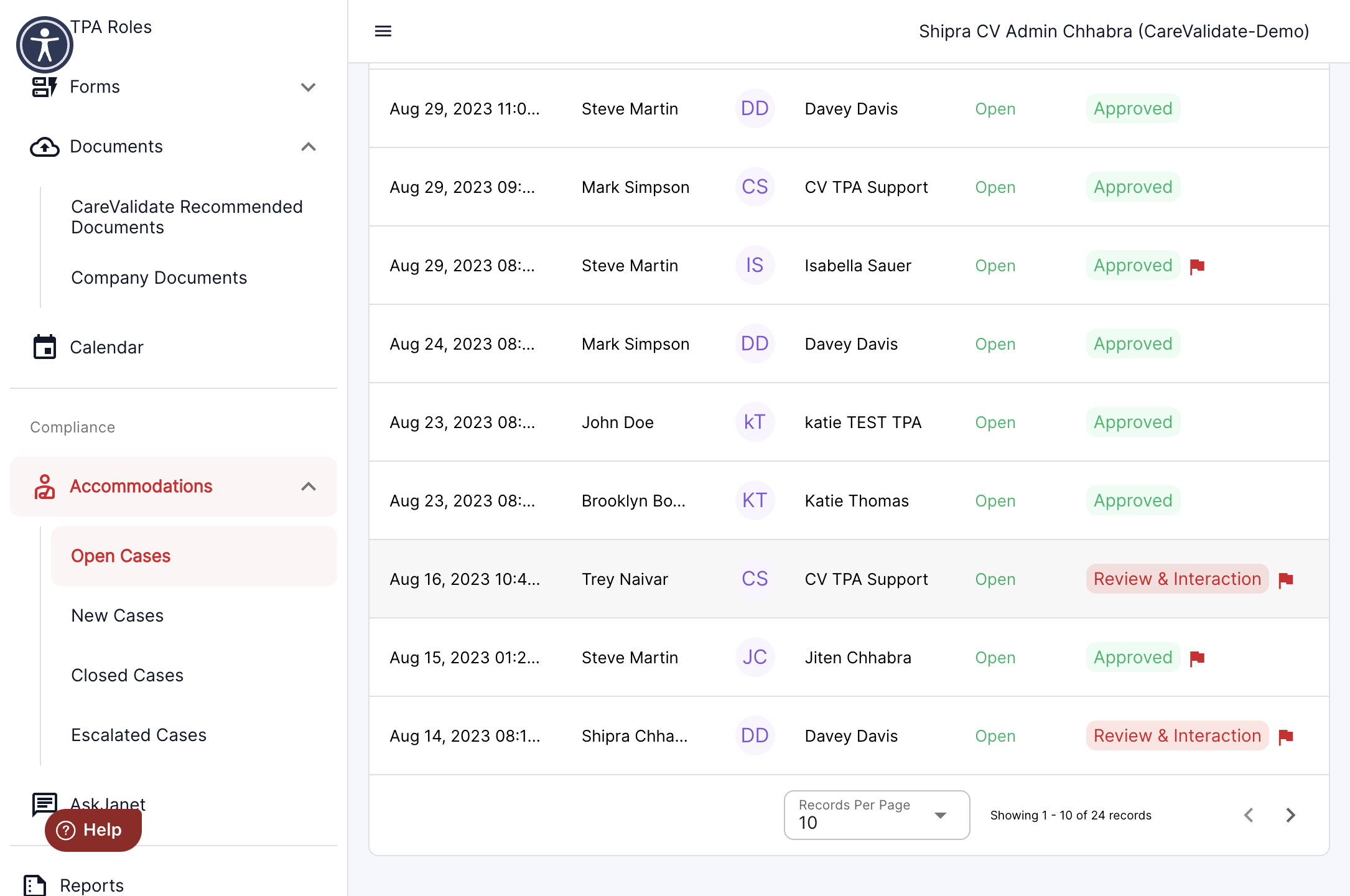1350x896 pixels.
Task: Select Closed Cases in sidebar
Action: [x=127, y=676]
